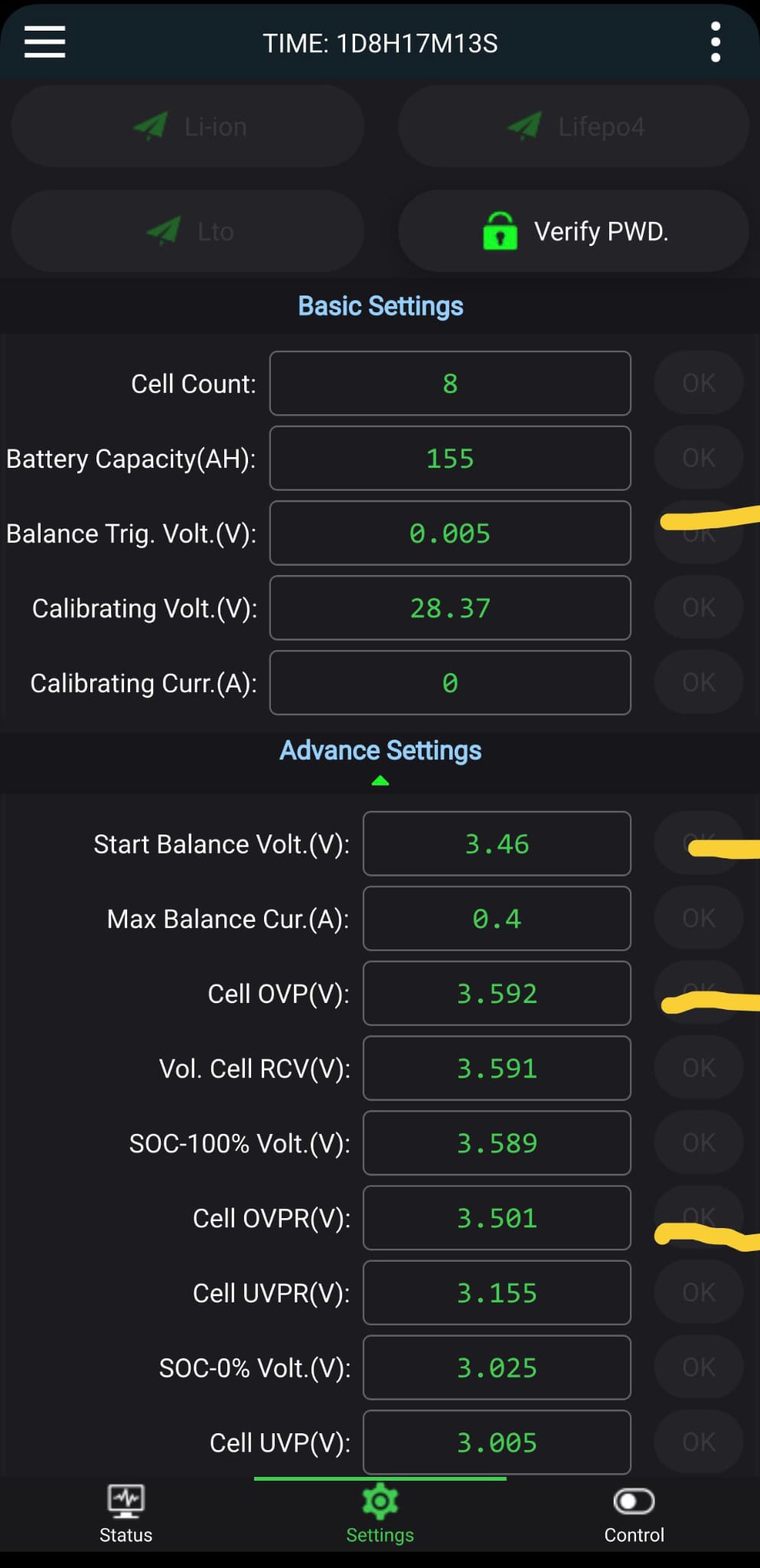Tap the Lto paper plane icon

[x=163, y=231]
